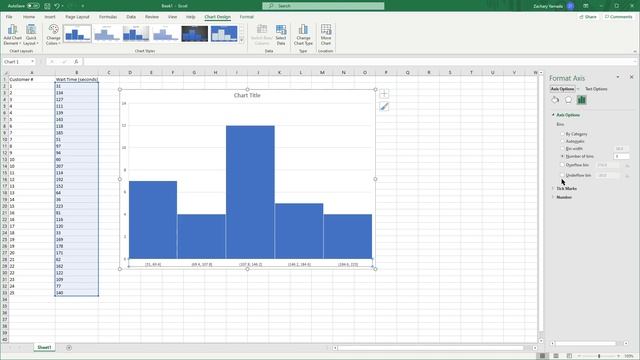Add a new sheet with plus icon
Screen dimensions: 640x360
coord(69,348)
